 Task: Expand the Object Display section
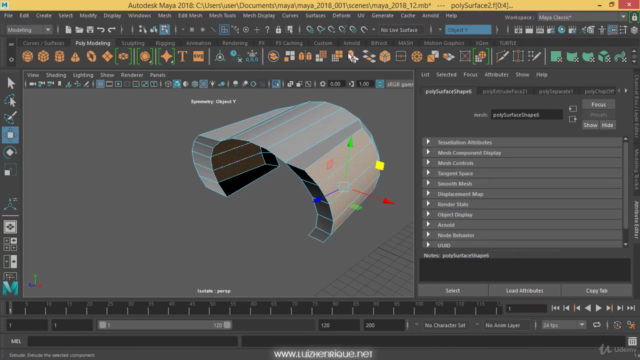[x=522, y=215]
